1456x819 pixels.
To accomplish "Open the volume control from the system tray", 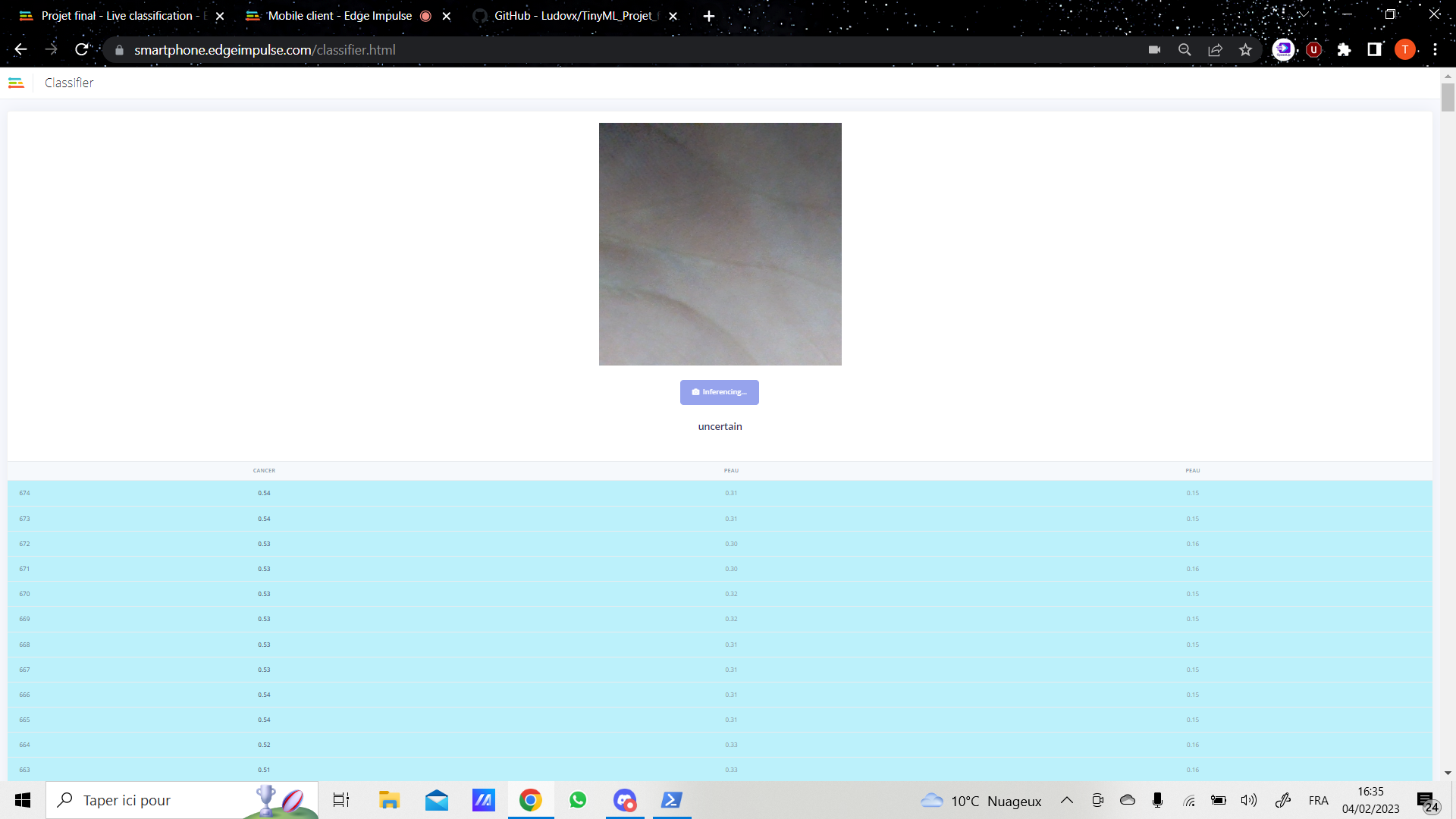I will pos(1249,800).
